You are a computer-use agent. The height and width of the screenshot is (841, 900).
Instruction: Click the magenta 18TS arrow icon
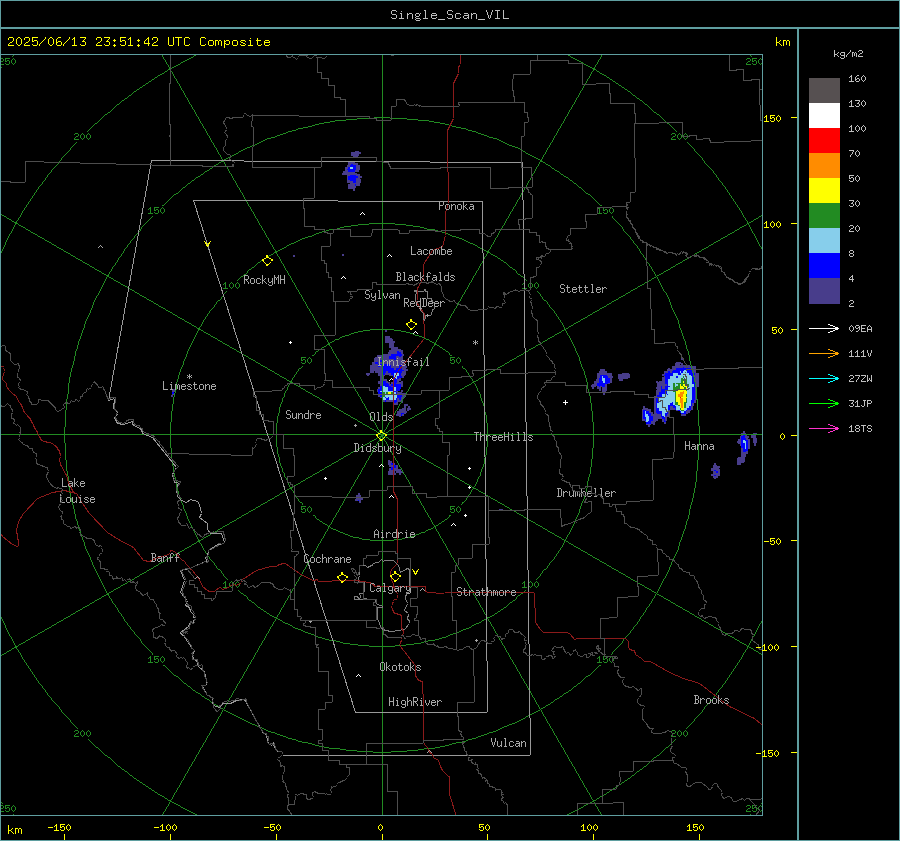tap(824, 428)
